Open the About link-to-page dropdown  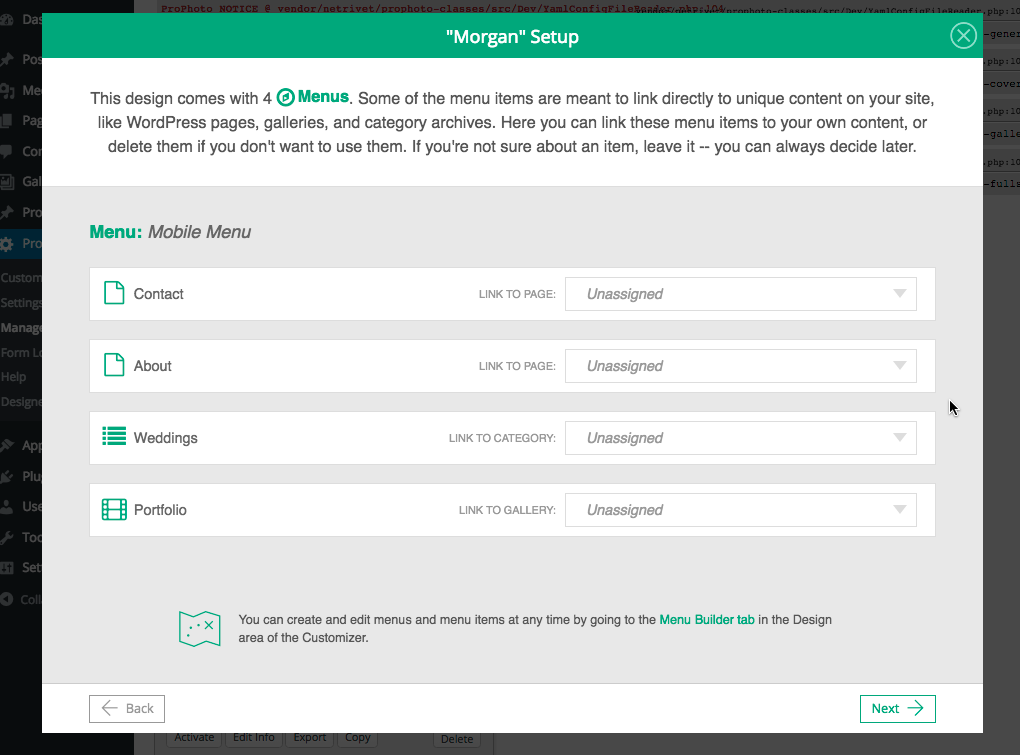coord(740,366)
